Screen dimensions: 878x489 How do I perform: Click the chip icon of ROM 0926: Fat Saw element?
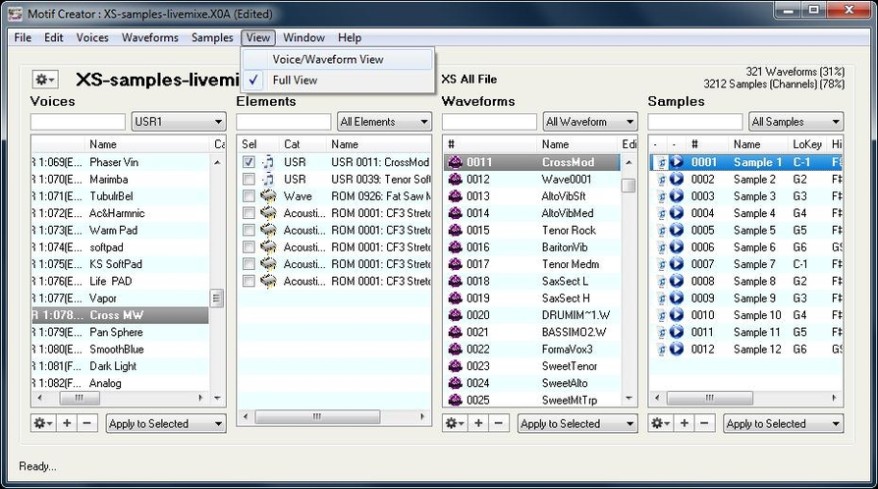point(268,196)
